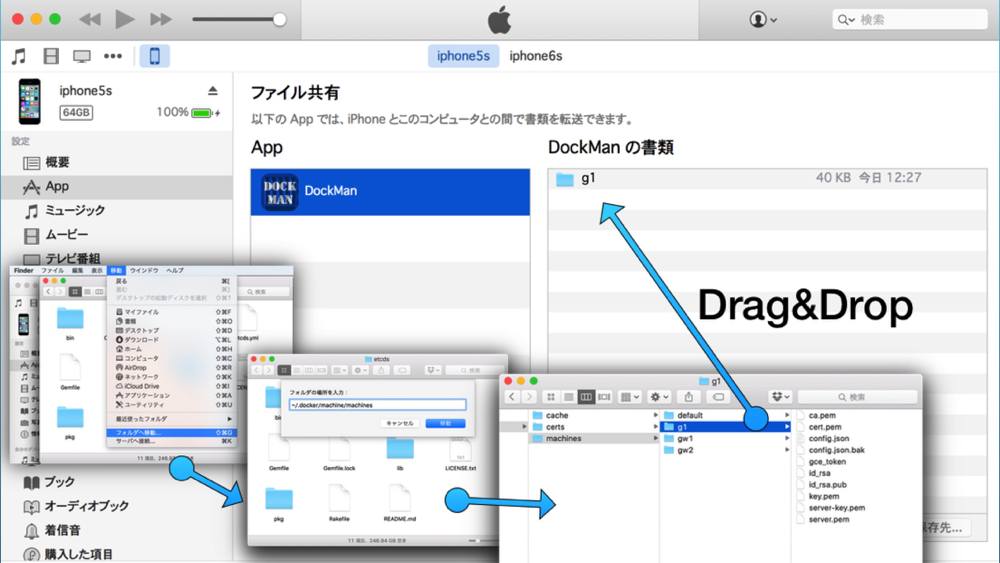Open the account user menu in iTunes

(763, 20)
